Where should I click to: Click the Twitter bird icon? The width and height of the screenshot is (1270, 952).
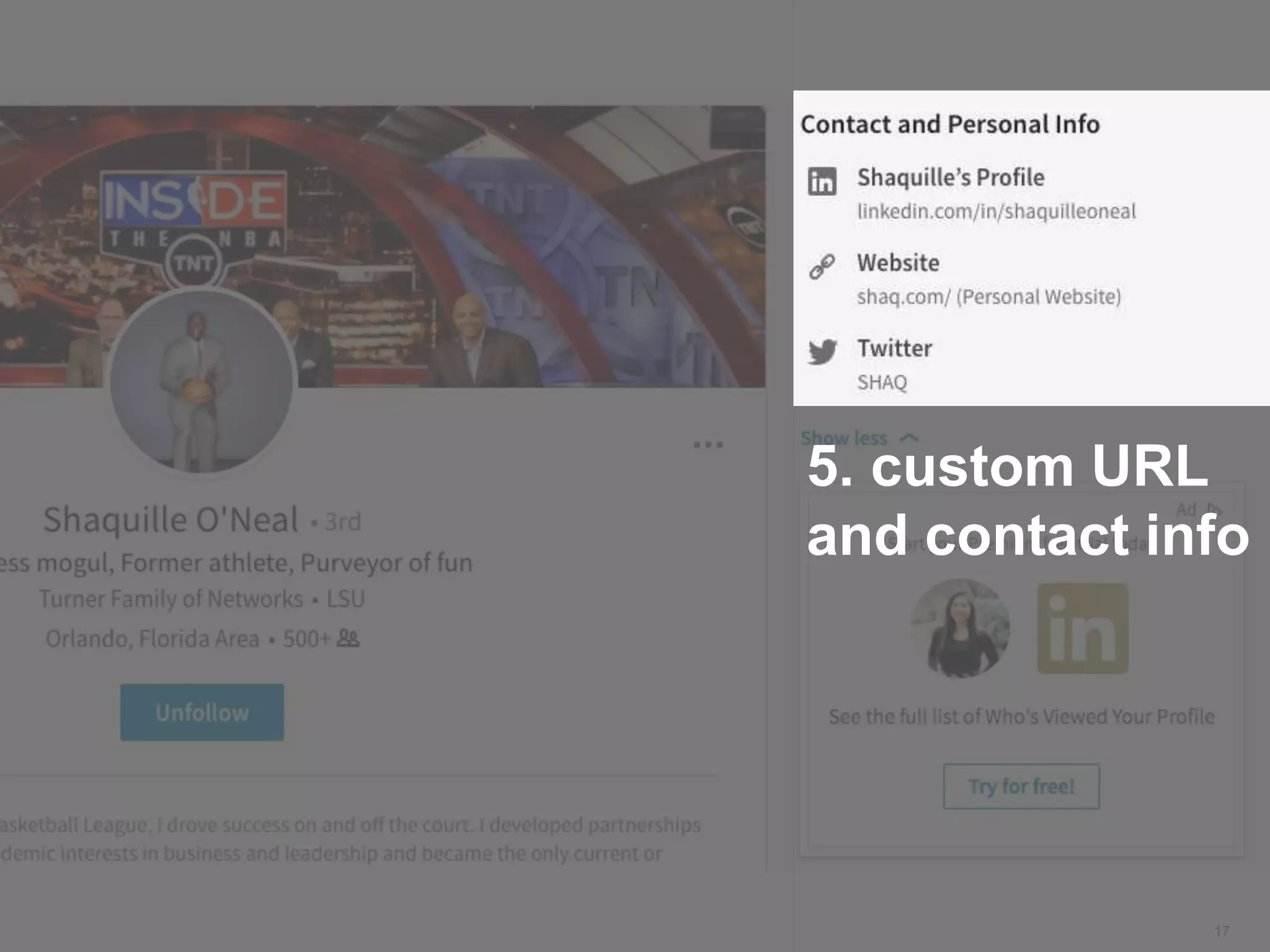coord(822,351)
